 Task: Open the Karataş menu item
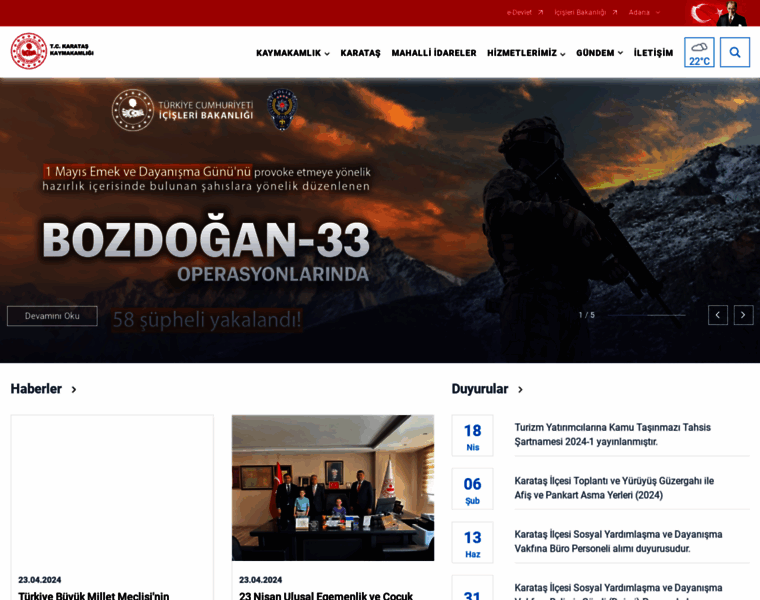360,53
